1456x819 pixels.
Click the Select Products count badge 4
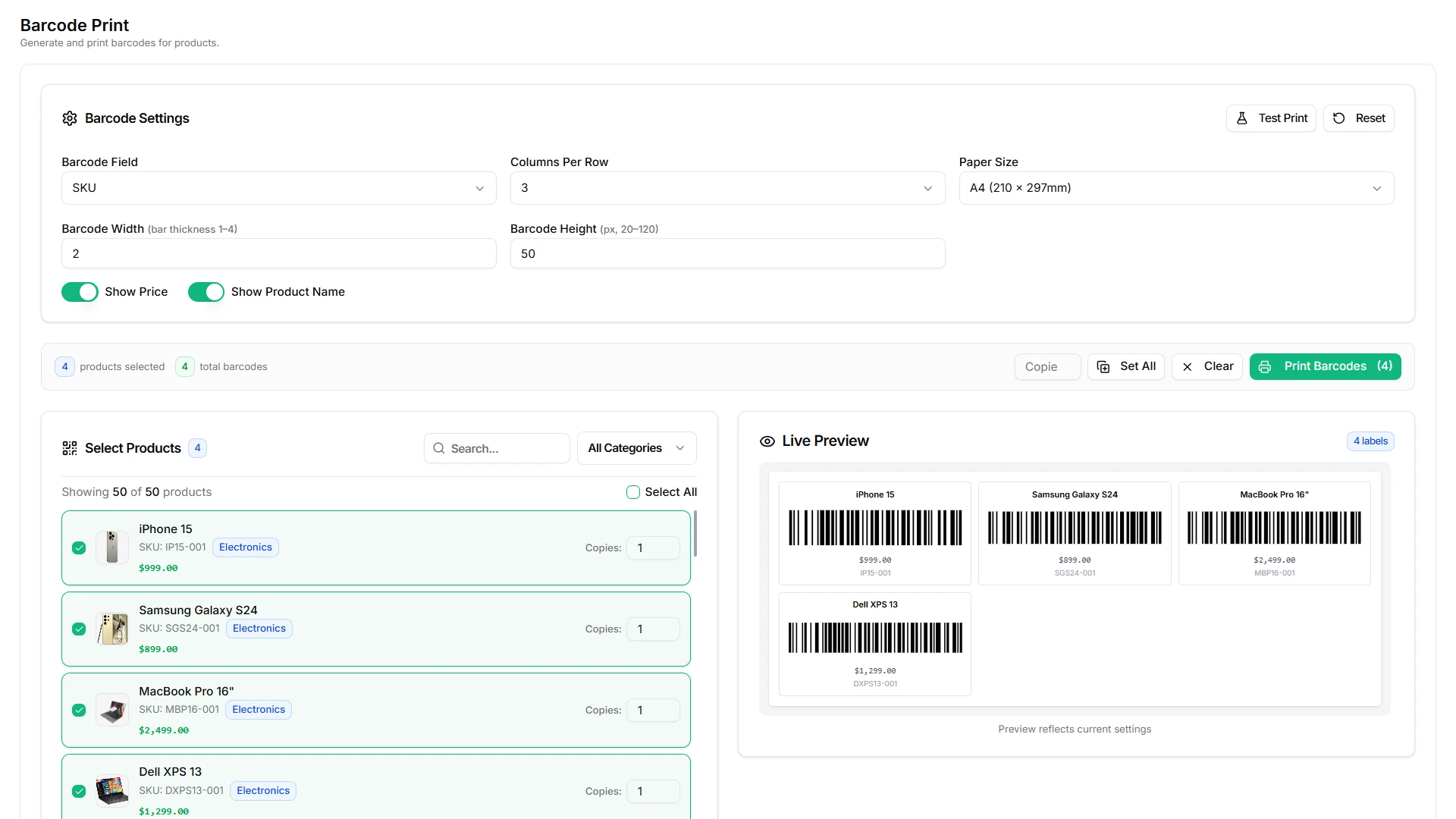[x=197, y=448]
